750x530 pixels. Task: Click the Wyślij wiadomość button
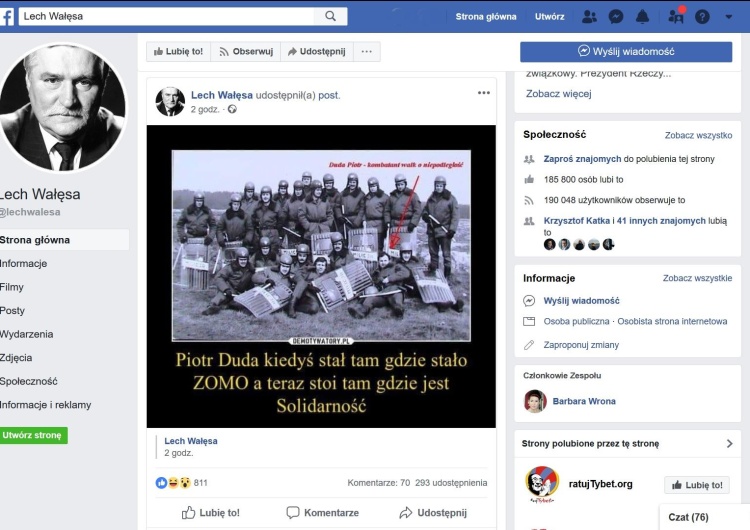click(x=625, y=51)
